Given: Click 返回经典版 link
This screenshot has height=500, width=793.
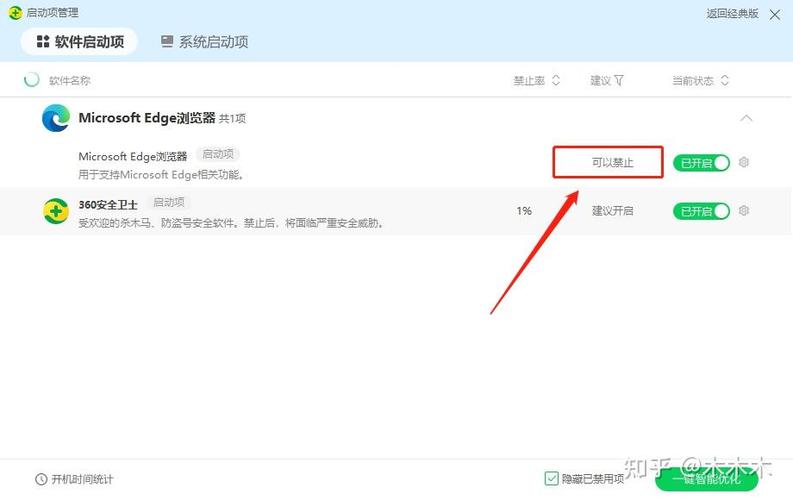Looking at the screenshot, I should point(732,14).
